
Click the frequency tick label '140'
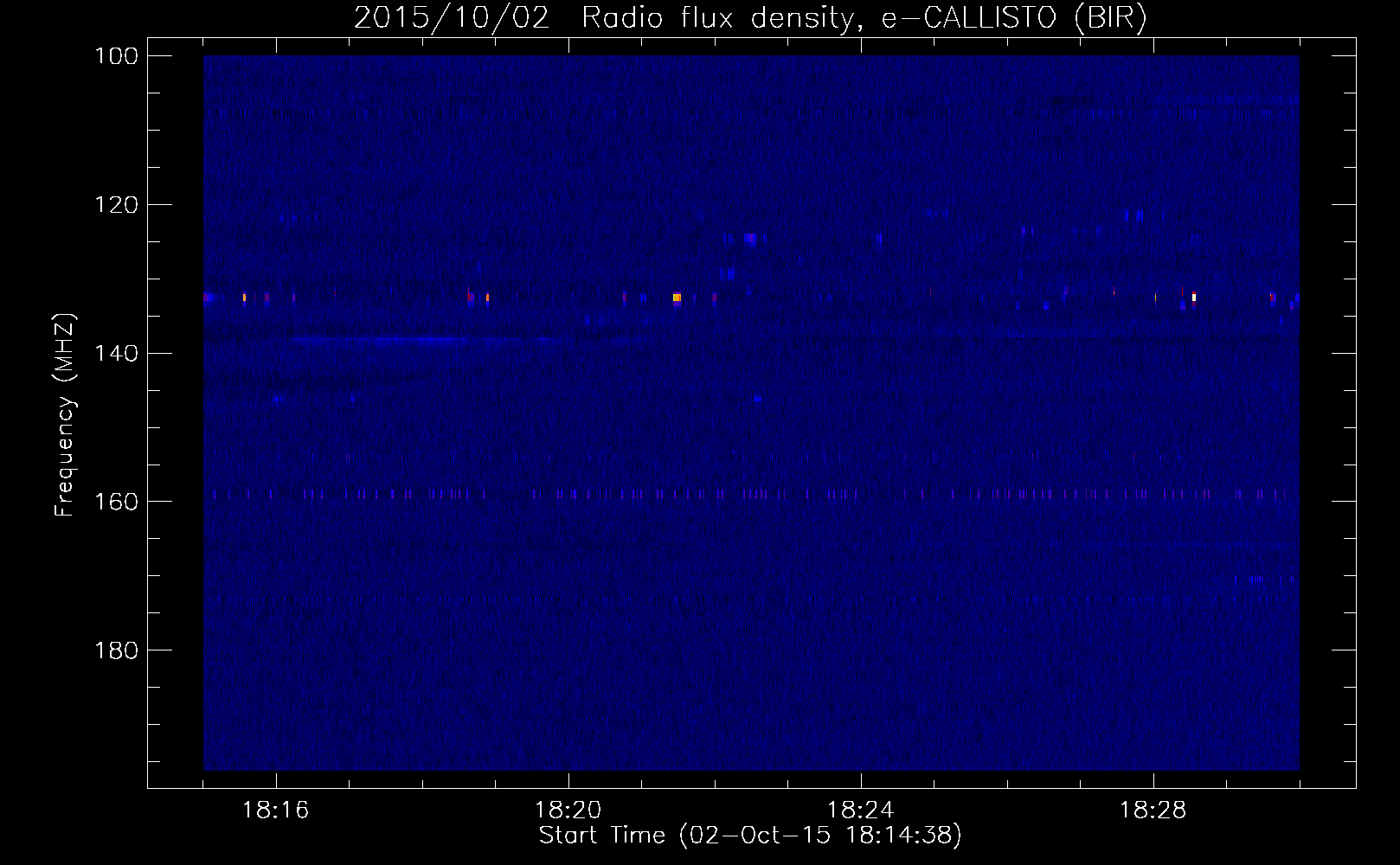pos(119,353)
